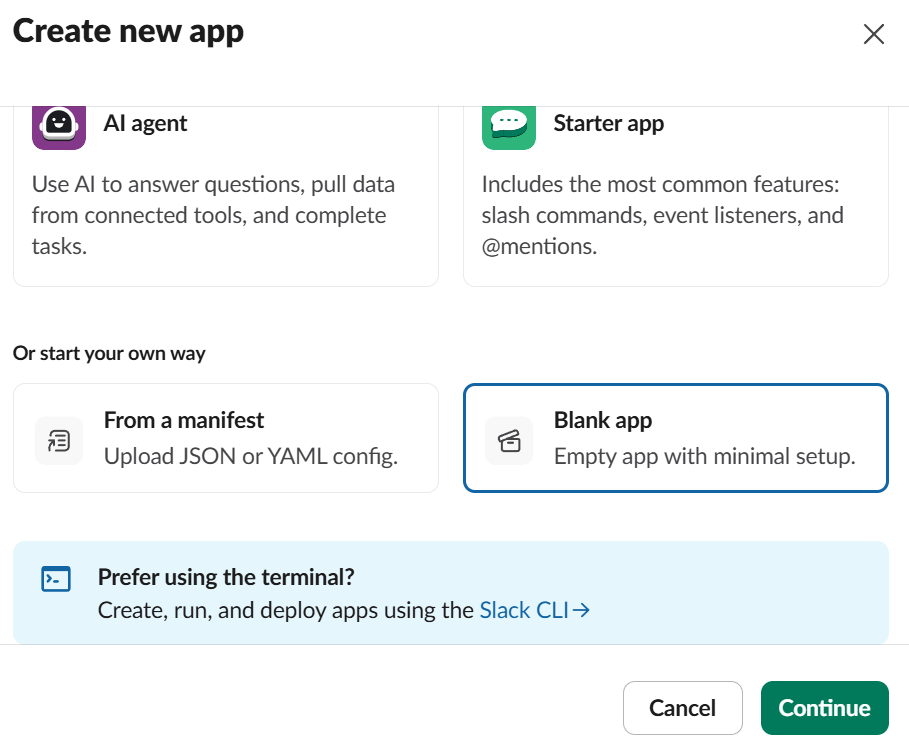
Task: Click the Starter app title text
Action: (609, 123)
